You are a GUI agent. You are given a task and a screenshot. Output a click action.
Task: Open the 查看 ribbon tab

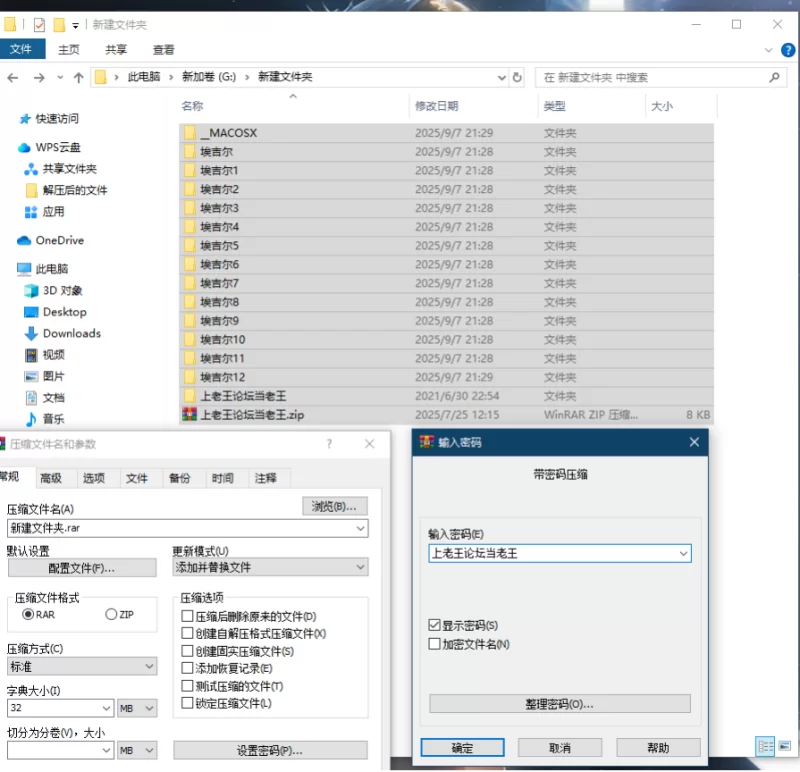coord(163,49)
